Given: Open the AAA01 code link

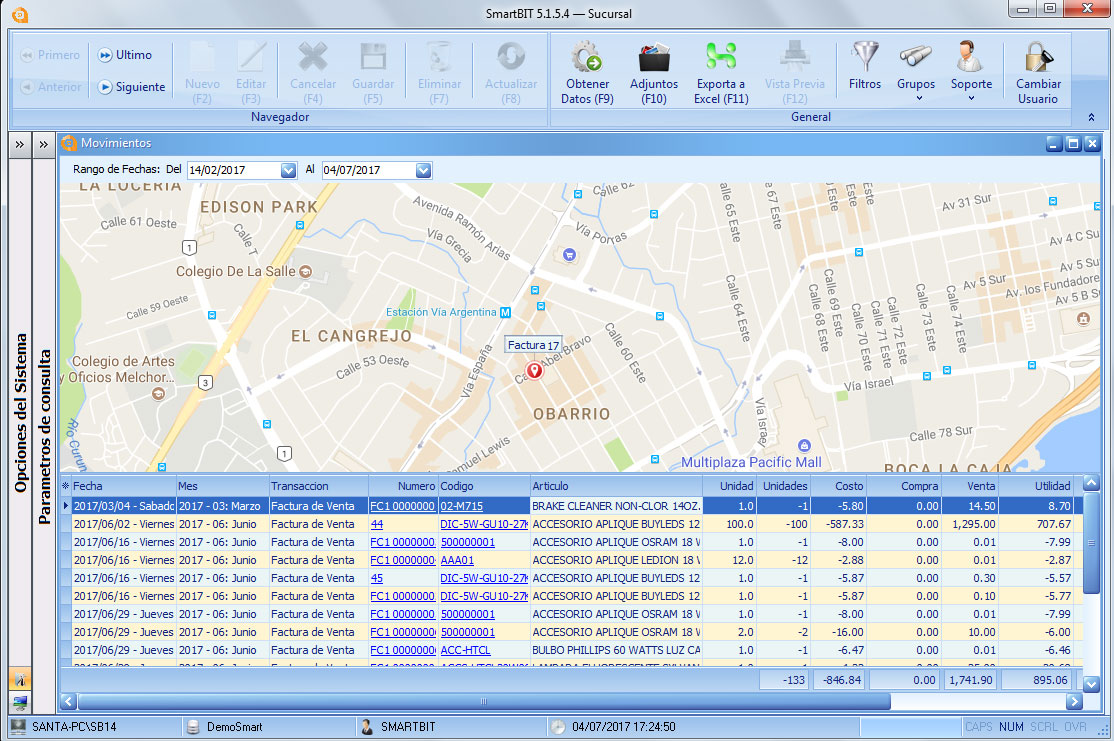Looking at the screenshot, I should pos(457,561).
